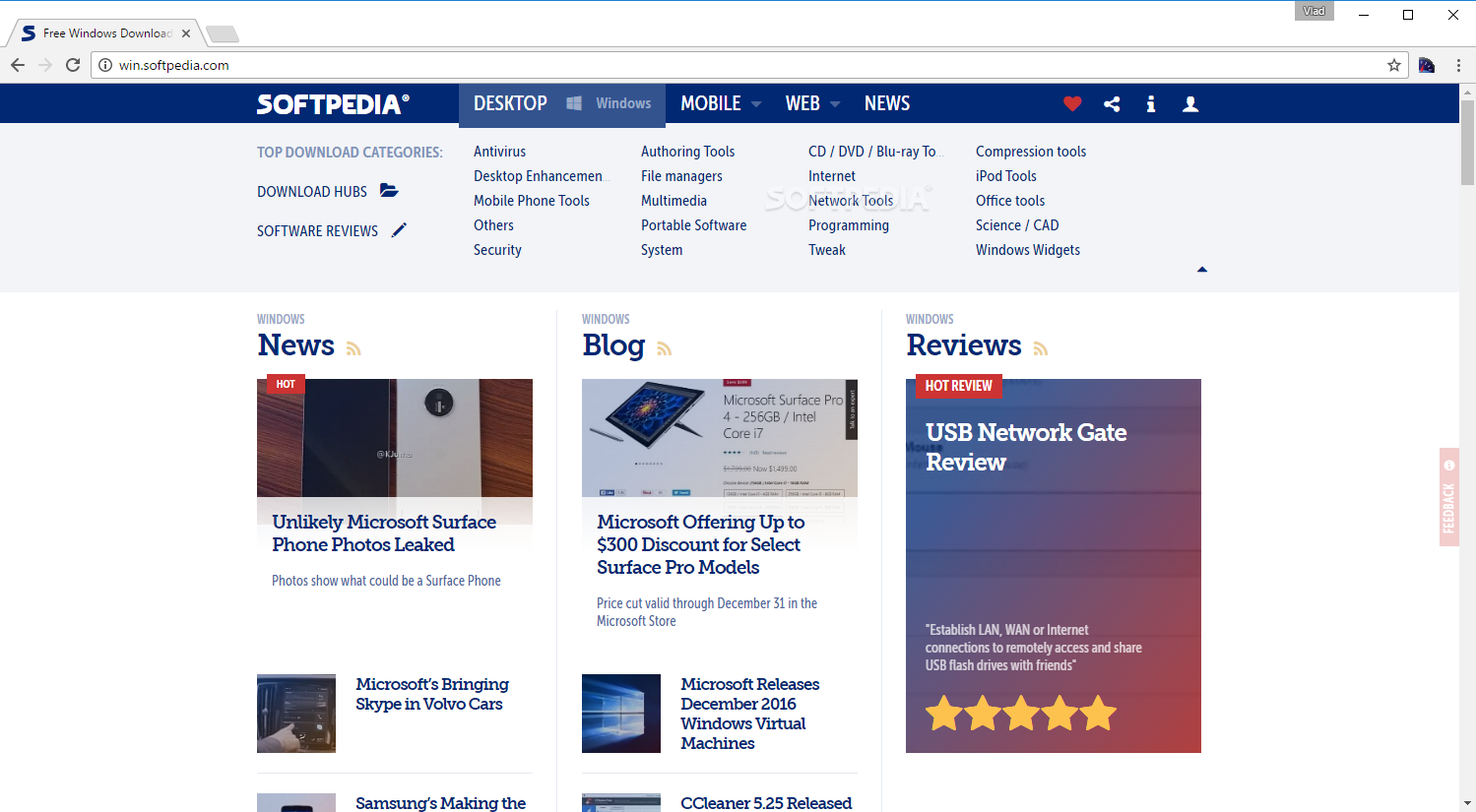Click the forward navigation arrow
The image size is (1476, 812).
45,65
